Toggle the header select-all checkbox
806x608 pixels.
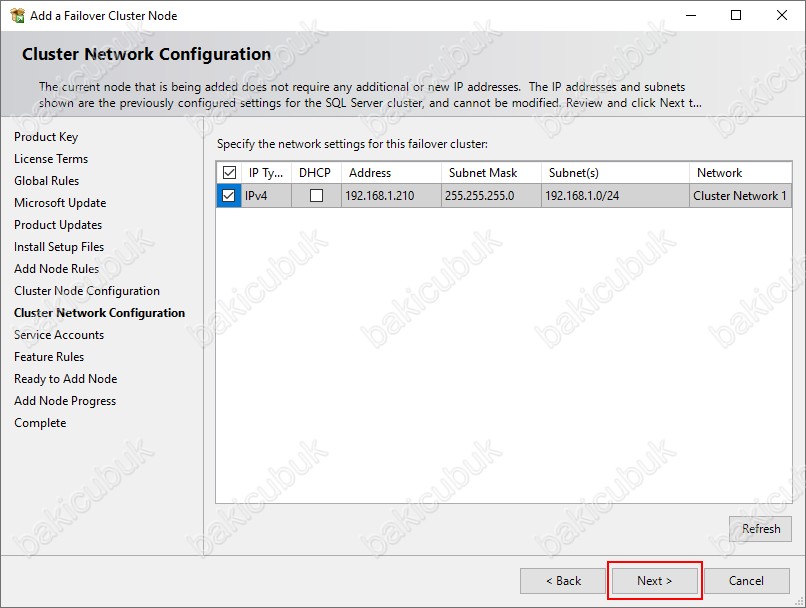pos(229,173)
